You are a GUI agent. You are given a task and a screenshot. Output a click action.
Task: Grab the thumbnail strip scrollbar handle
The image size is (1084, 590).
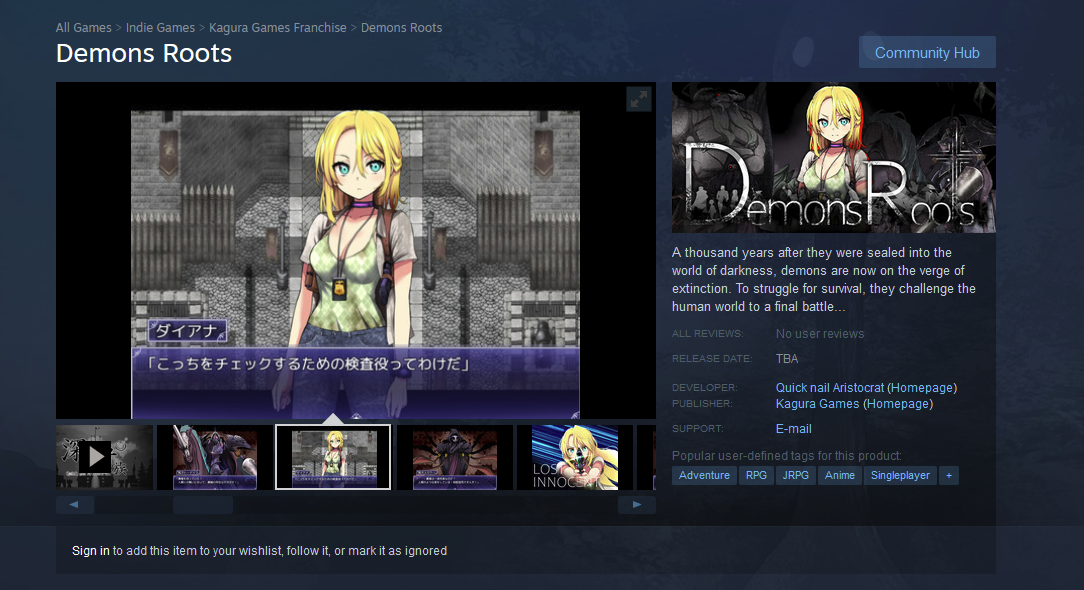coord(203,505)
